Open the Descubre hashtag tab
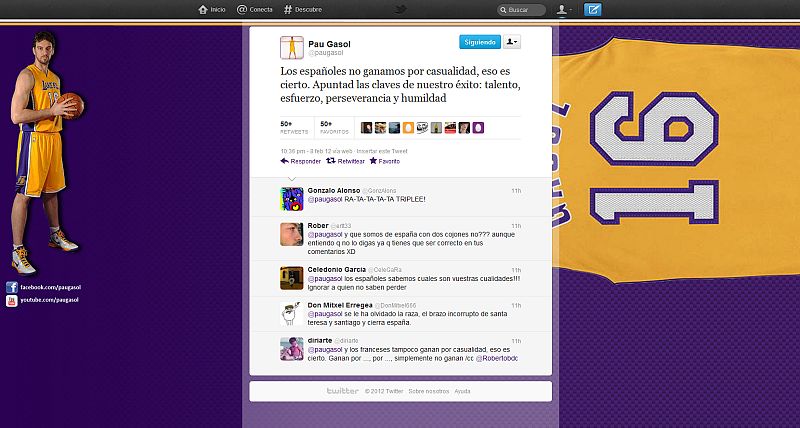Image resolution: width=800 pixels, height=428 pixels. [303, 10]
